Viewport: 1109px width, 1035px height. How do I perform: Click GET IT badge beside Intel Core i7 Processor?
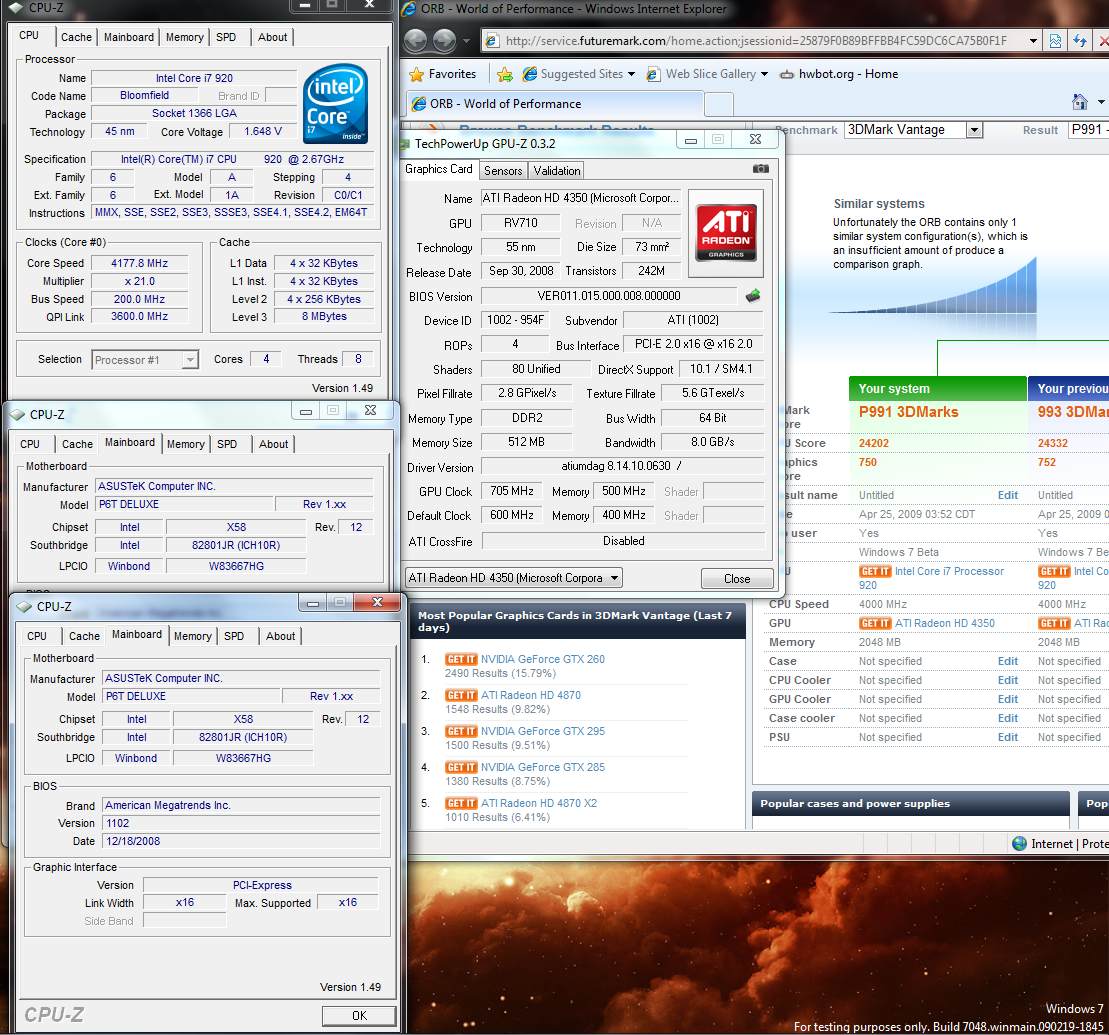click(x=875, y=571)
